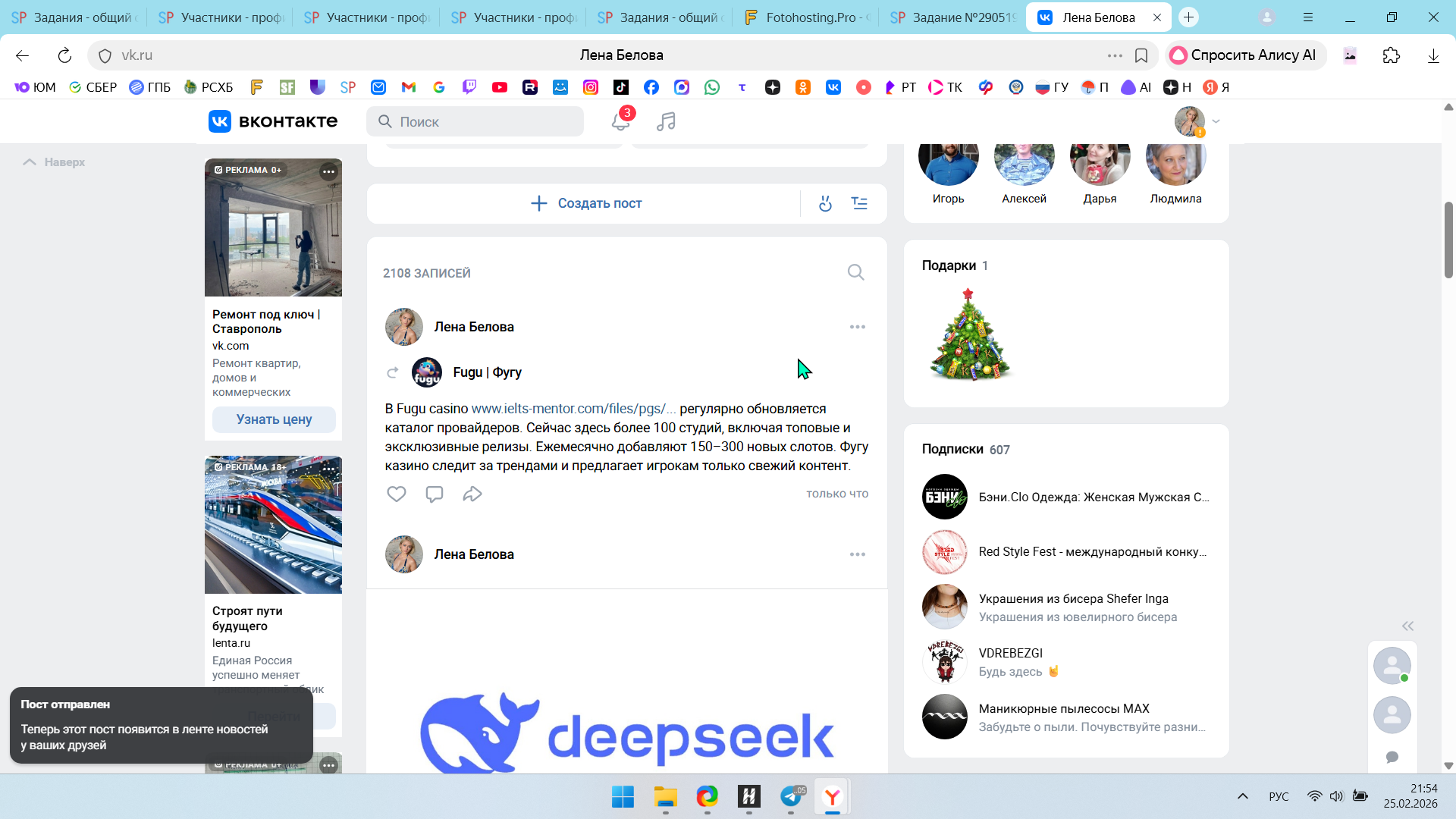Open Telegram from the taskbar

790,796
